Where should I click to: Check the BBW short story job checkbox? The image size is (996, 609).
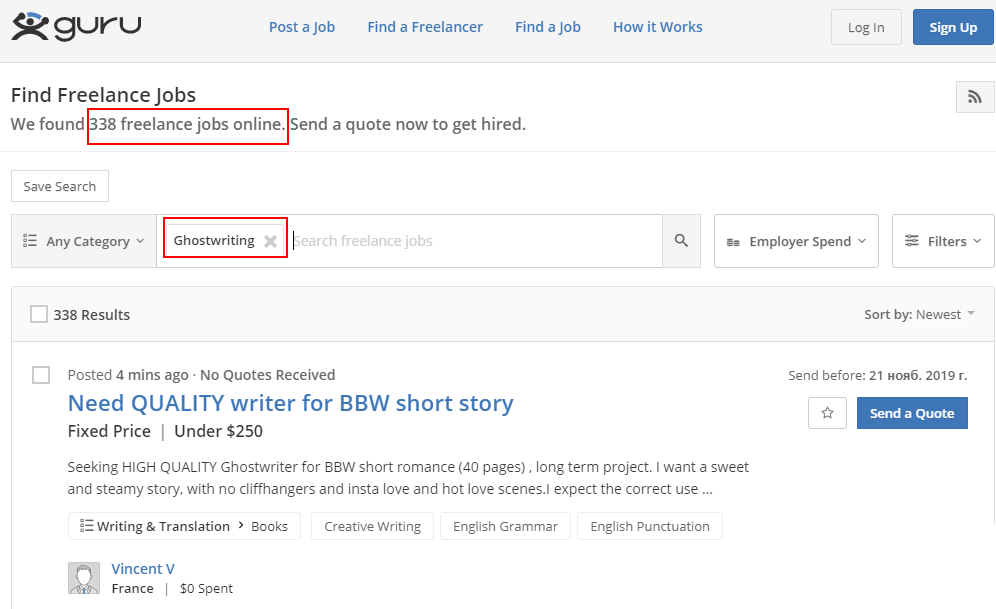click(41, 375)
